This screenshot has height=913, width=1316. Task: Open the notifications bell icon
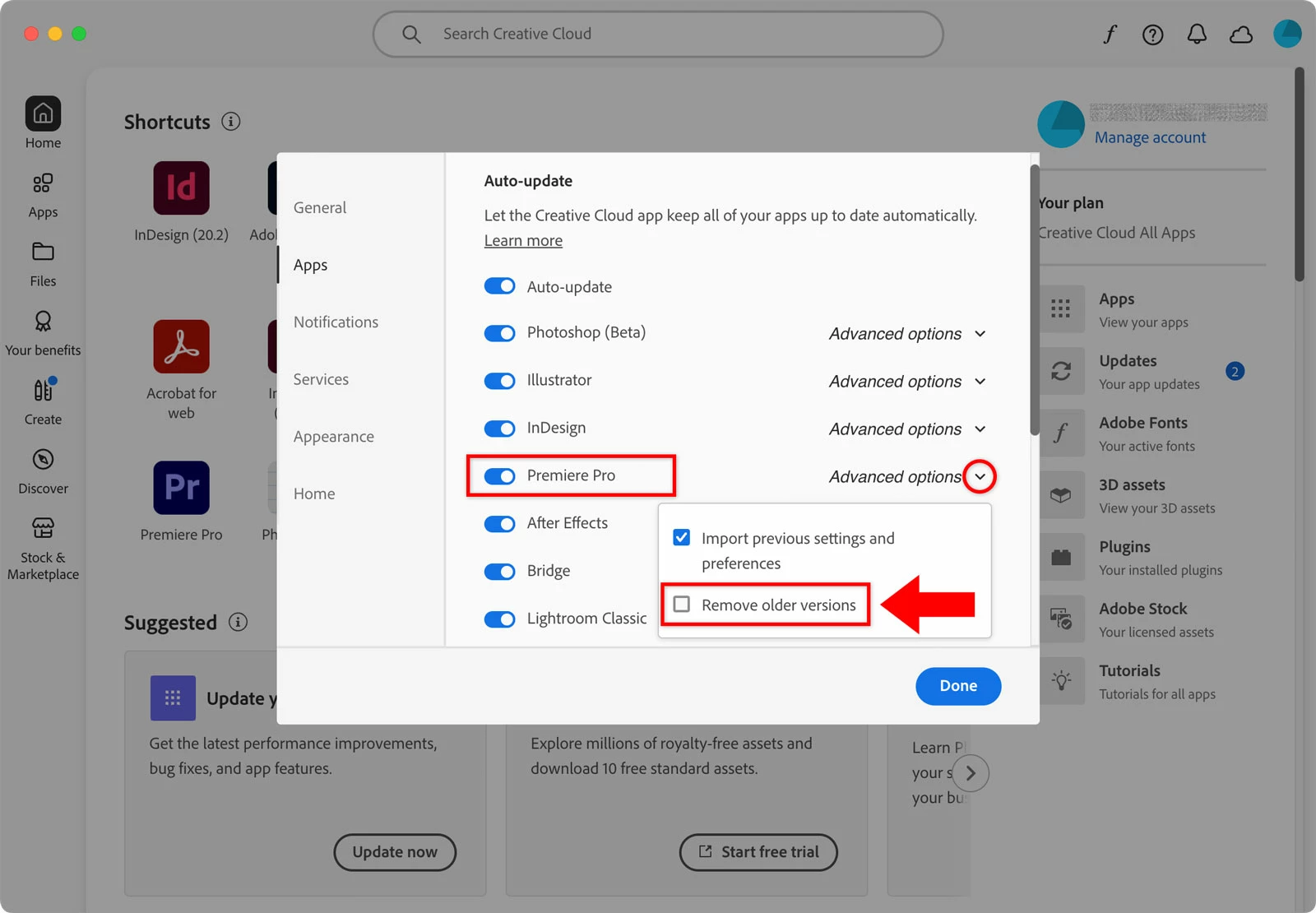coord(1197,34)
